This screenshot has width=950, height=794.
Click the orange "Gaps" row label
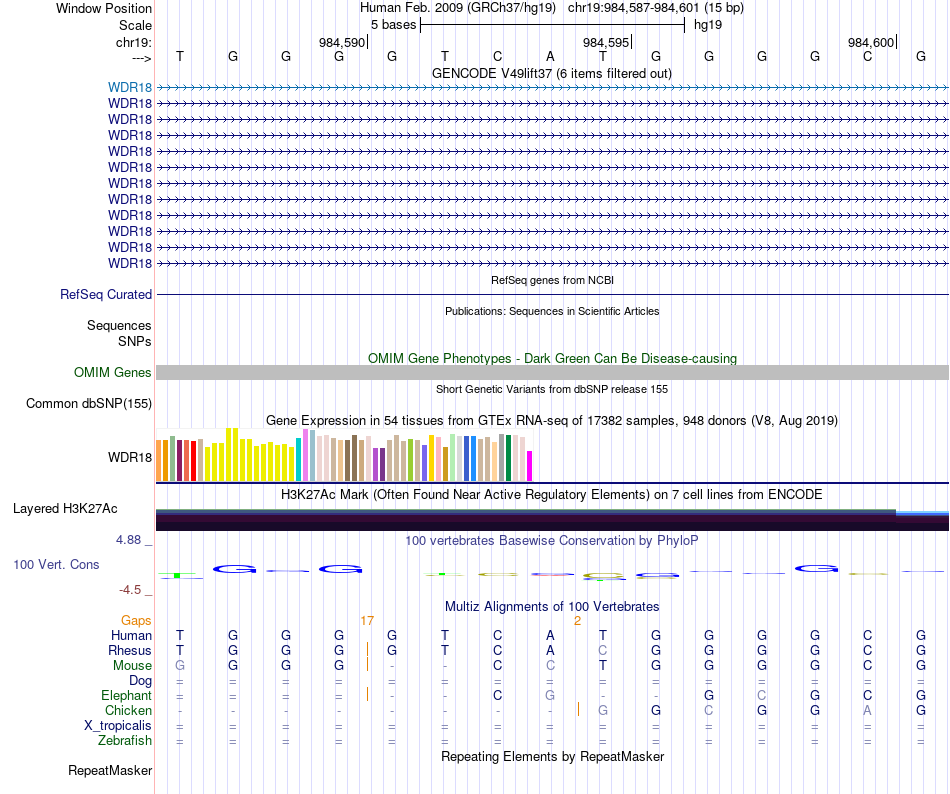[136, 620]
